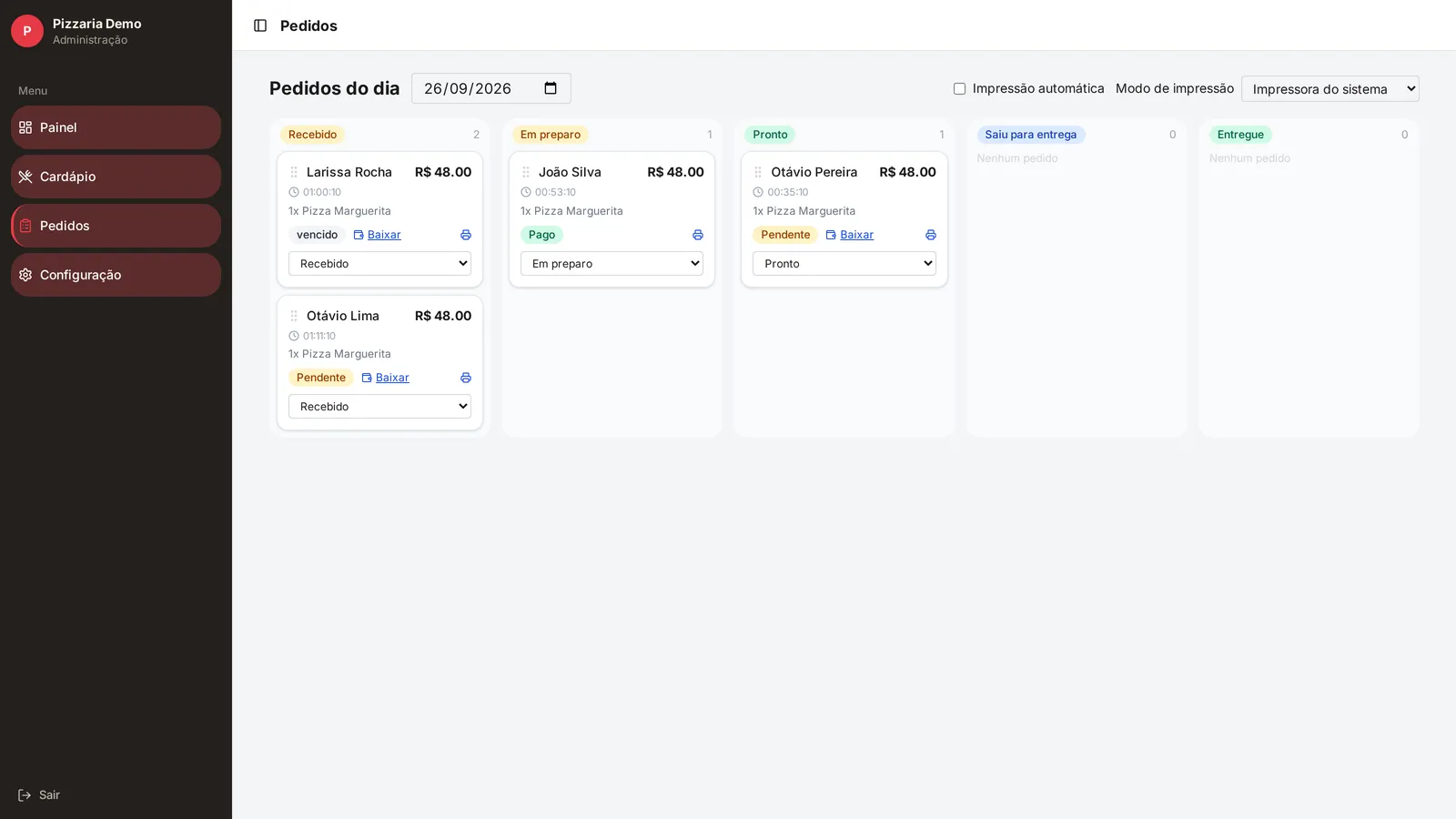The height and width of the screenshot is (819, 1456).
Task: Click the Pendente badge on Otávio Pereira's order
Action: pos(785,235)
